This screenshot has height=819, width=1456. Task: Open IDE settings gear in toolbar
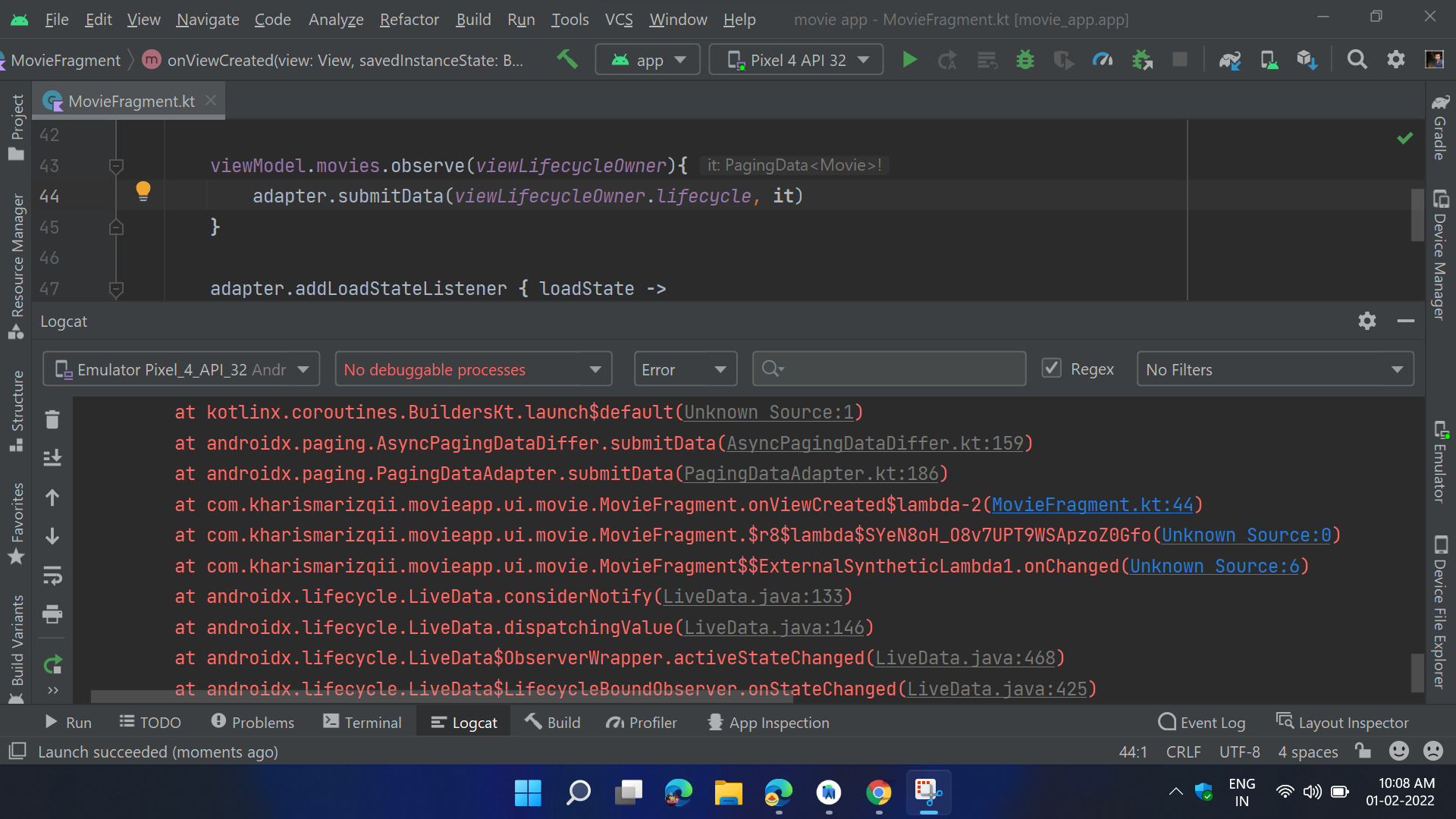click(1395, 59)
